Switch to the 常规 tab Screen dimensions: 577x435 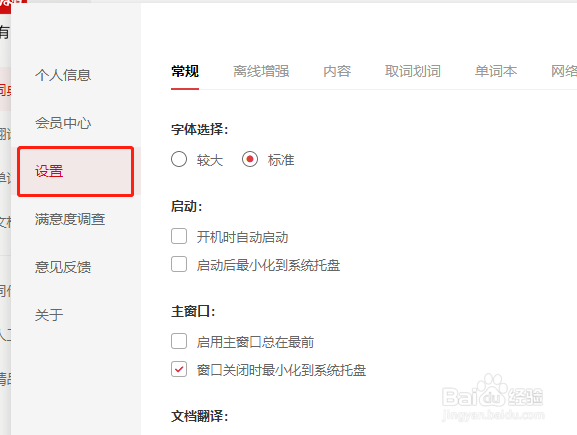(x=185, y=71)
